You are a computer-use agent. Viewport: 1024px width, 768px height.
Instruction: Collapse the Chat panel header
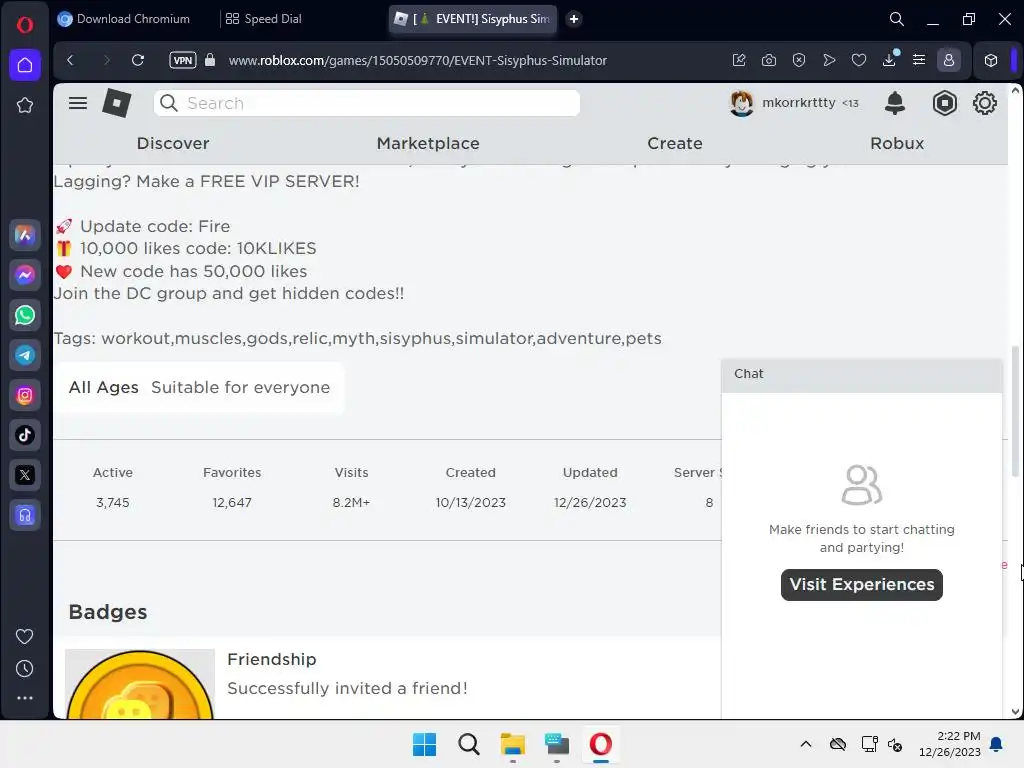point(861,374)
